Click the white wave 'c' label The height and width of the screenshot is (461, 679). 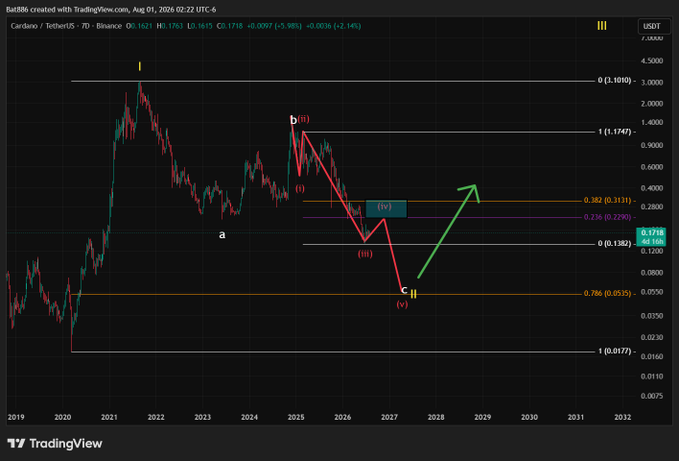(404, 290)
